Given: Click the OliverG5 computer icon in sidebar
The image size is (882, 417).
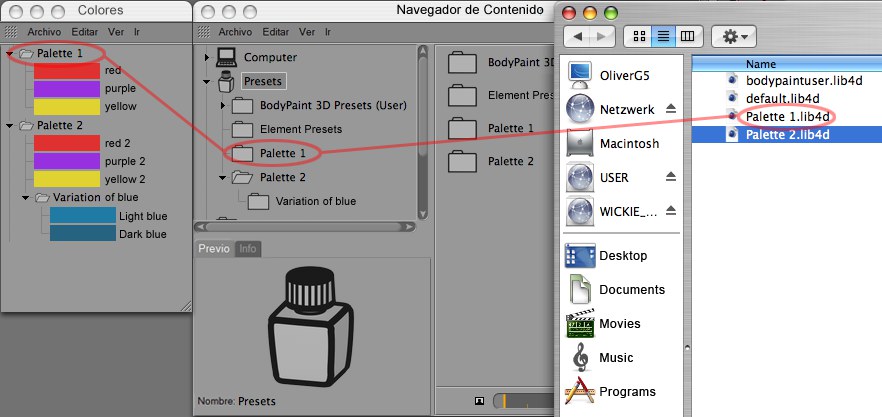Looking at the screenshot, I should 582,73.
